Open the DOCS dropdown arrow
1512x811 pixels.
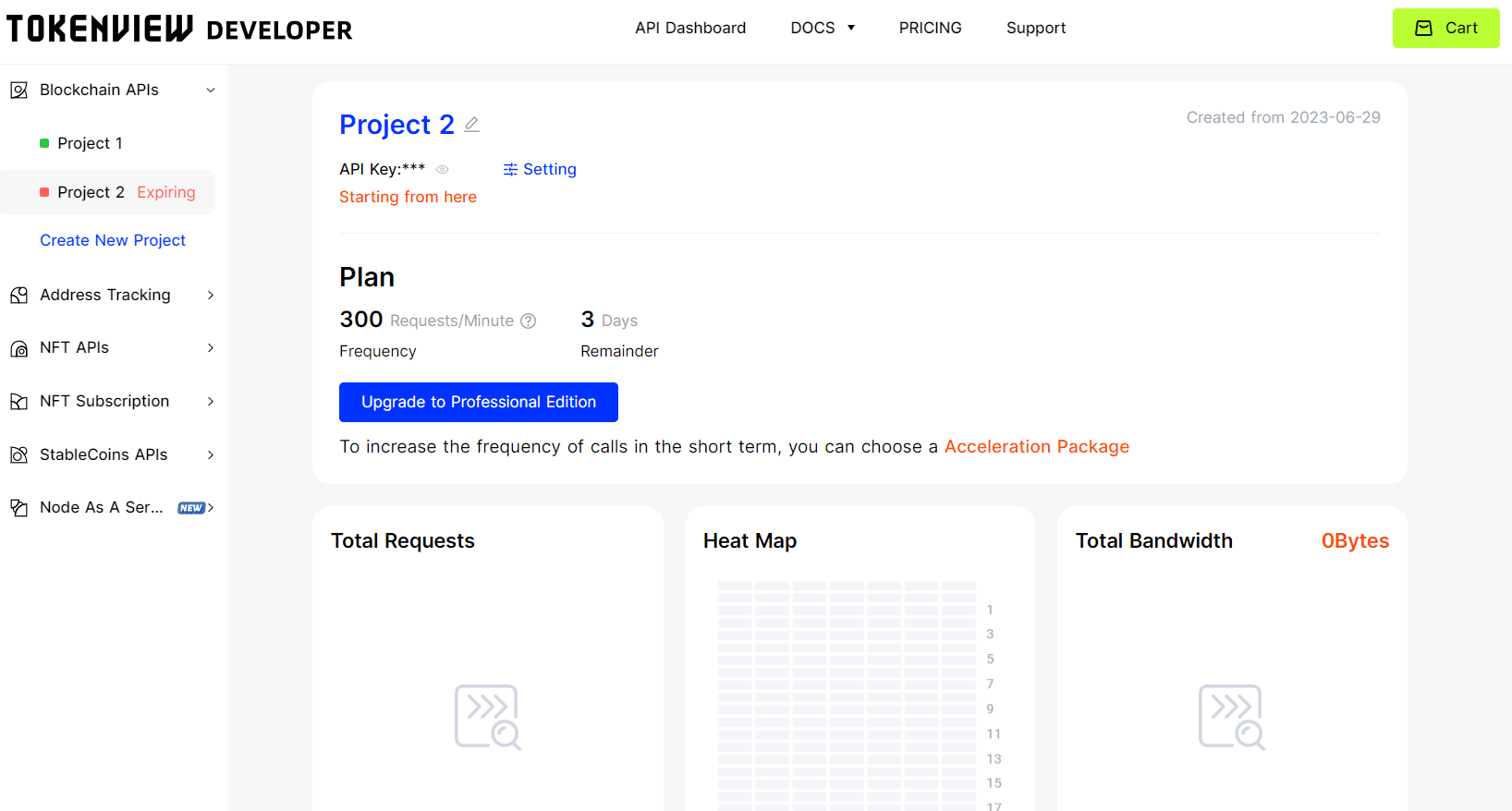pyautogui.click(x=851, y=28)
